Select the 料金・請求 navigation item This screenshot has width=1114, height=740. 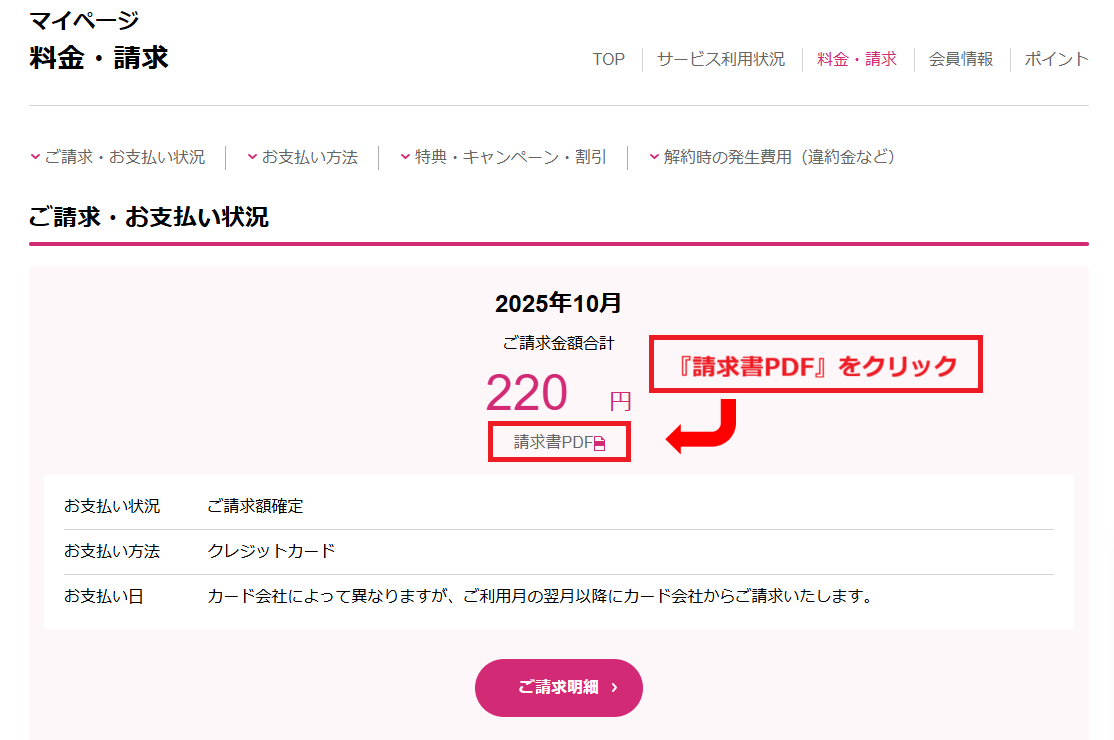click(857, 59)
